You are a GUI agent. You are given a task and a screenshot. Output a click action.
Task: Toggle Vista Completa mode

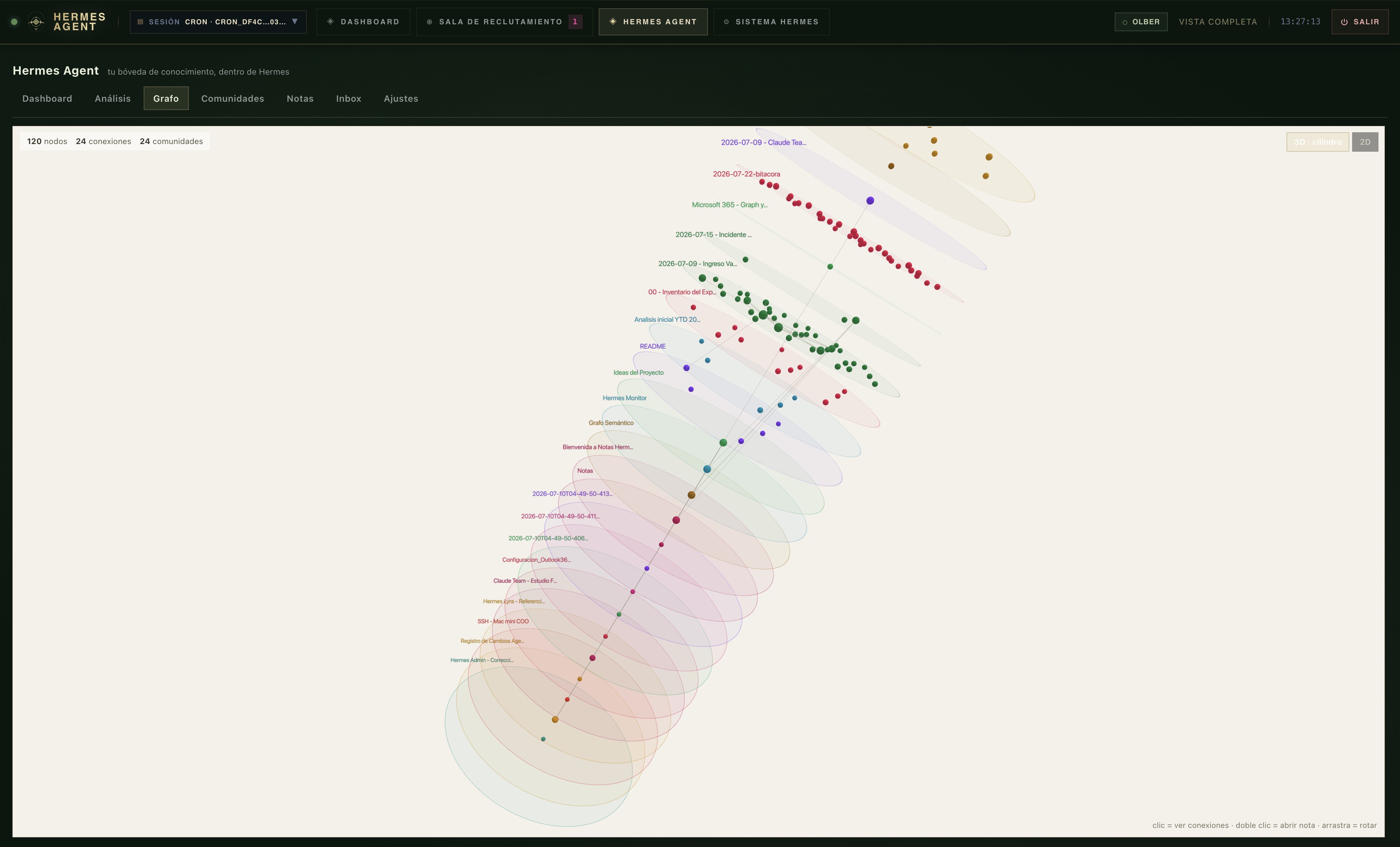point(1217,22)
